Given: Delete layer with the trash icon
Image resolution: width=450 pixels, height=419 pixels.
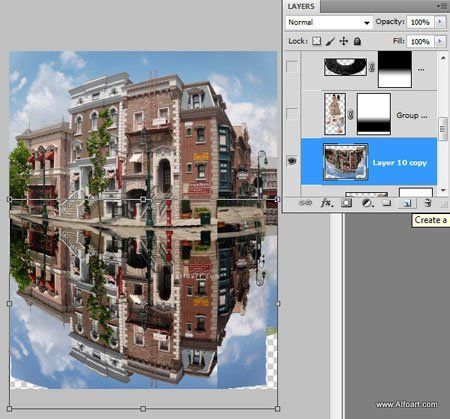Looking at the screenshot, I should (x=428, y=202).
